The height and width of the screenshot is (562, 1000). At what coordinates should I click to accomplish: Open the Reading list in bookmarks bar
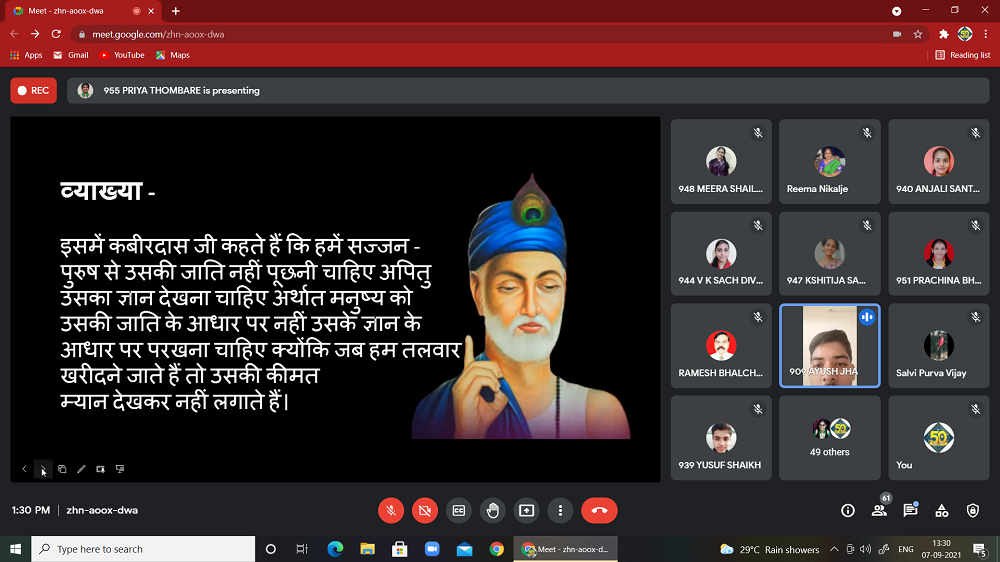(x=963, y=55)
